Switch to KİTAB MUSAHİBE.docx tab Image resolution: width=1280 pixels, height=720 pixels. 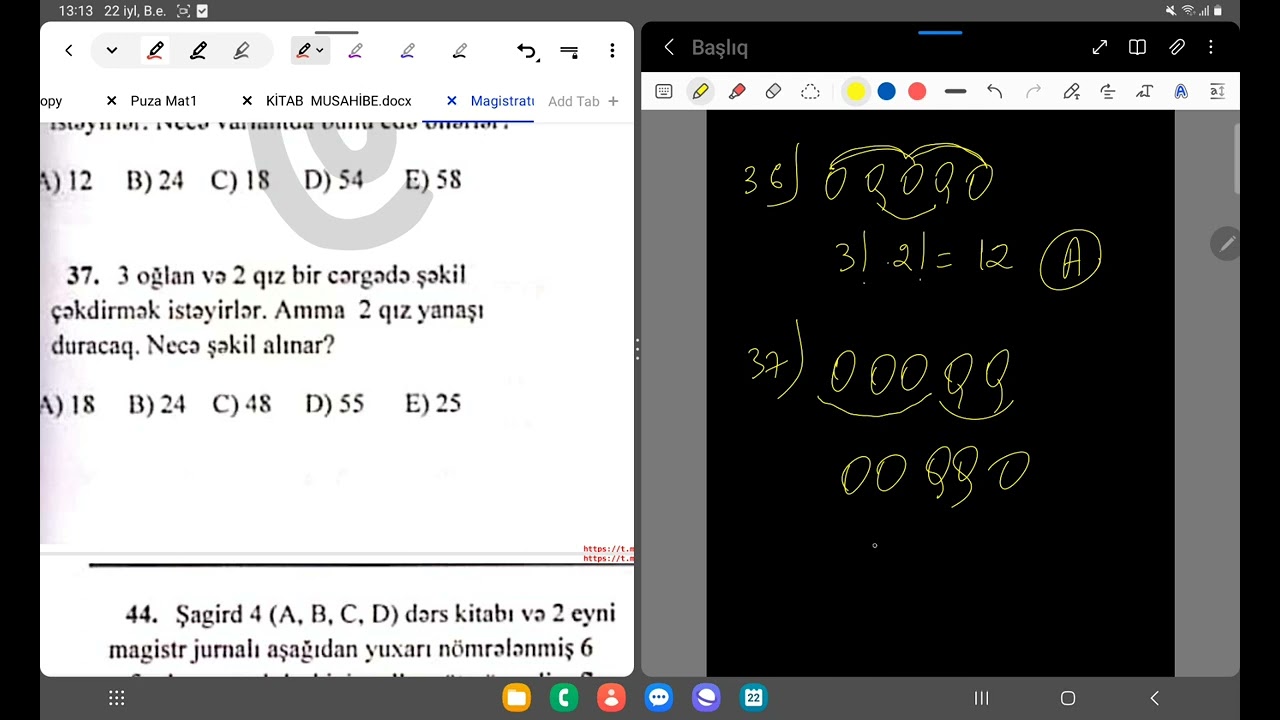[339, 101]
